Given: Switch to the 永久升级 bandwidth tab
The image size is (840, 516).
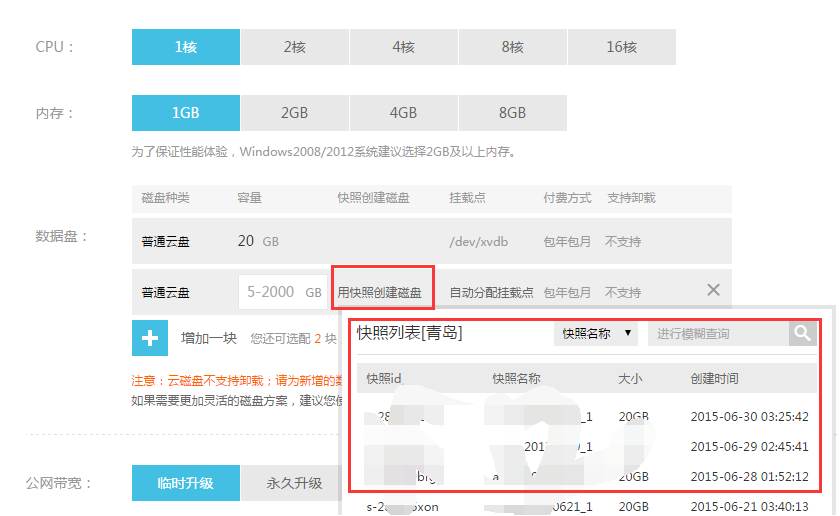Looking at the screenshot, I should click(294, 483).
